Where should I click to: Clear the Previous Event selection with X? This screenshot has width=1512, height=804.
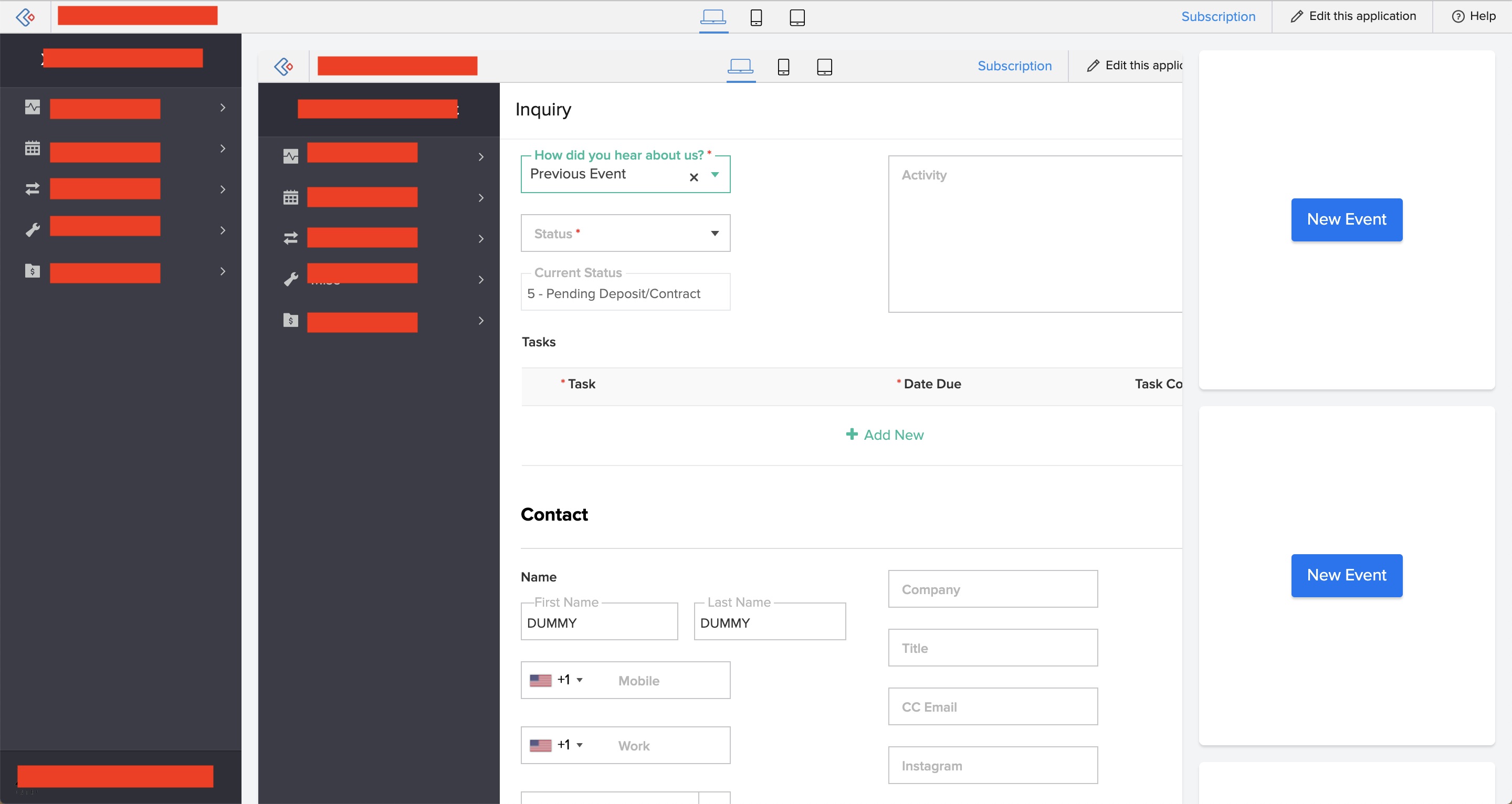pos(694,177)
